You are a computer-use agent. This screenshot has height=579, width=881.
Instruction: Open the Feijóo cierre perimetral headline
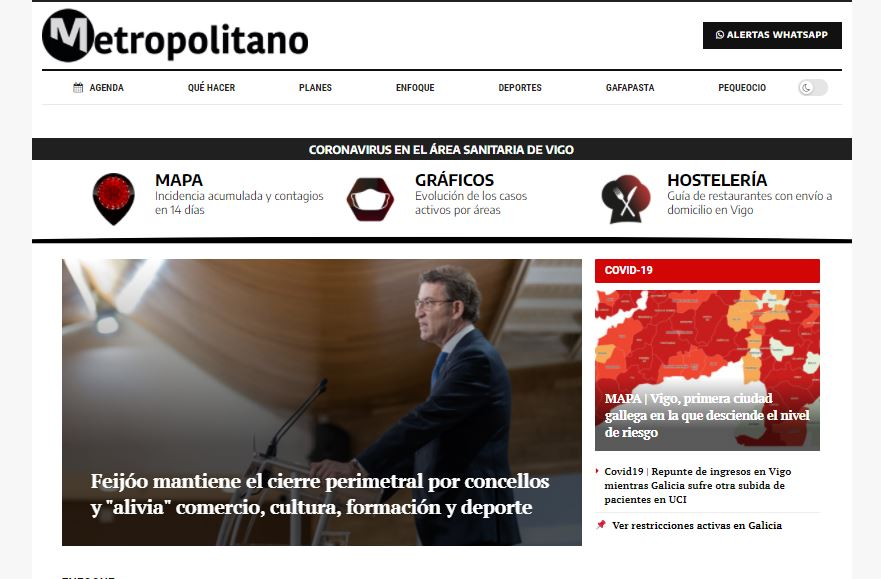tap(320, 494)
